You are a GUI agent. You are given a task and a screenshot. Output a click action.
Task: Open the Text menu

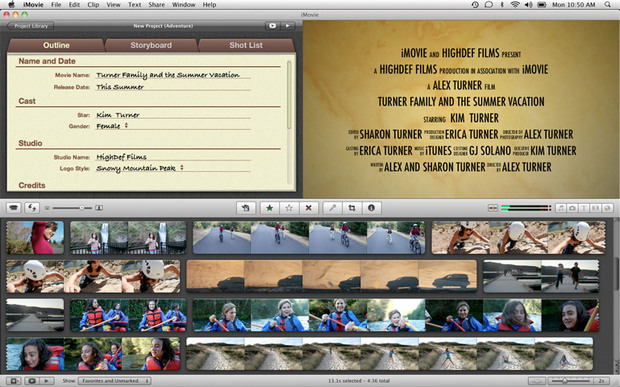(134, 5)
